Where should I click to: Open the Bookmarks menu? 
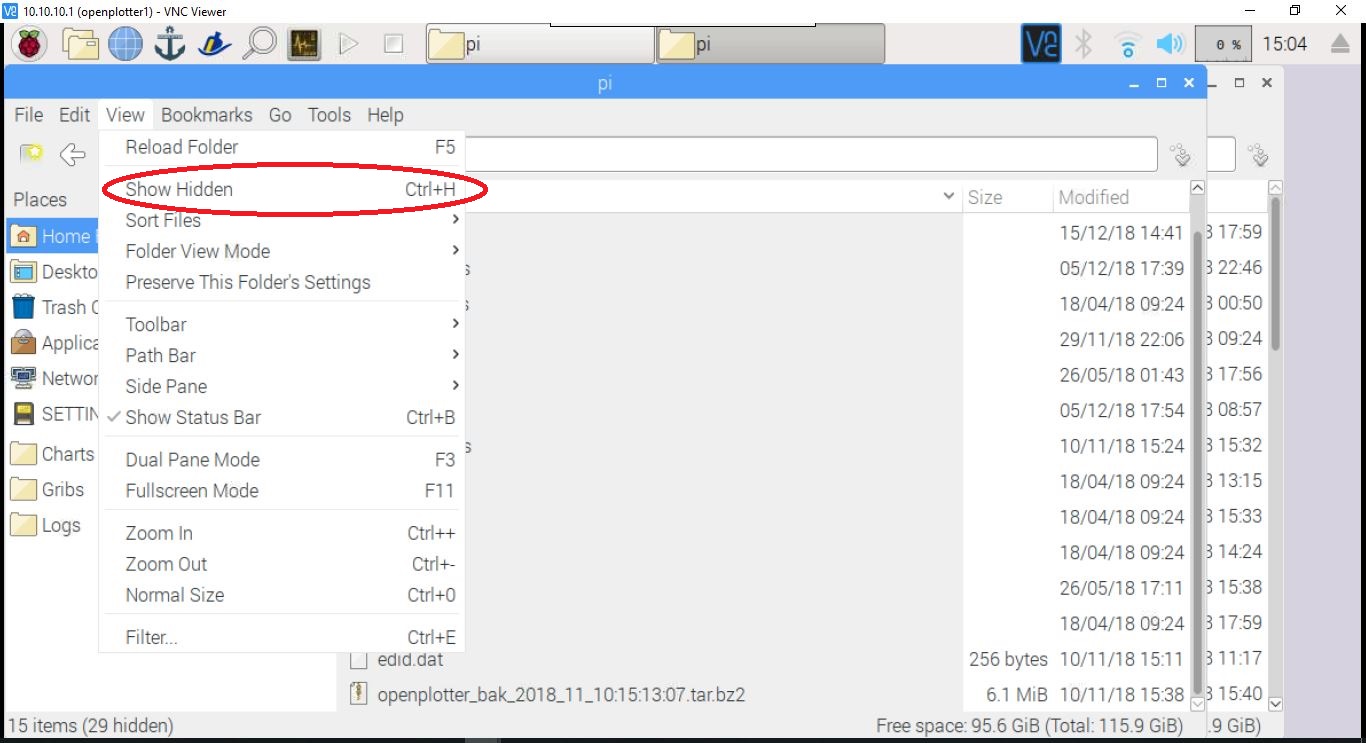[x=206, y=115]
